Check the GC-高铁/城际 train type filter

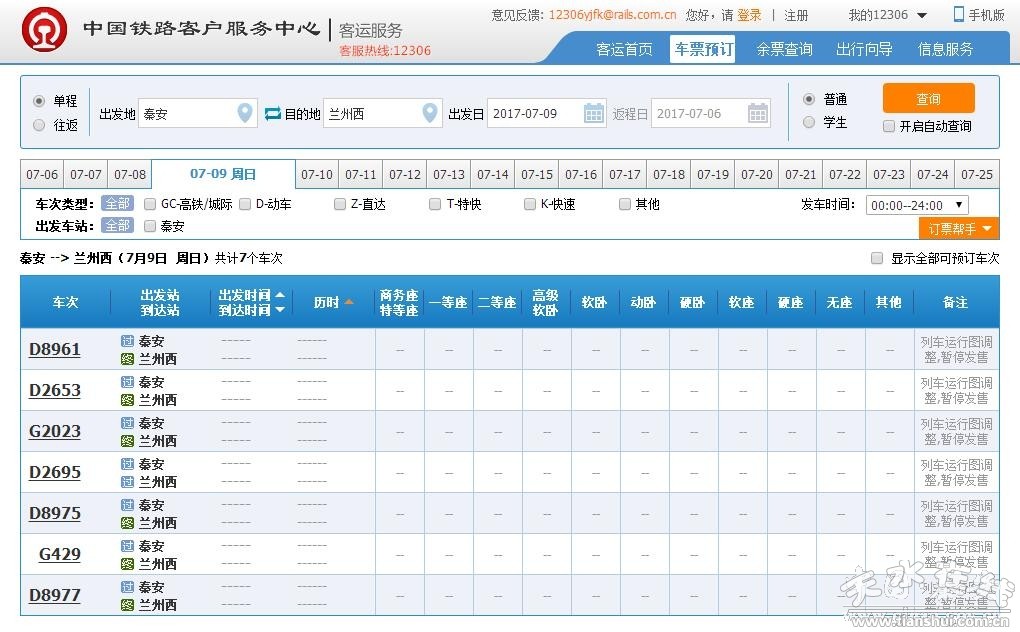coord(150,204)
